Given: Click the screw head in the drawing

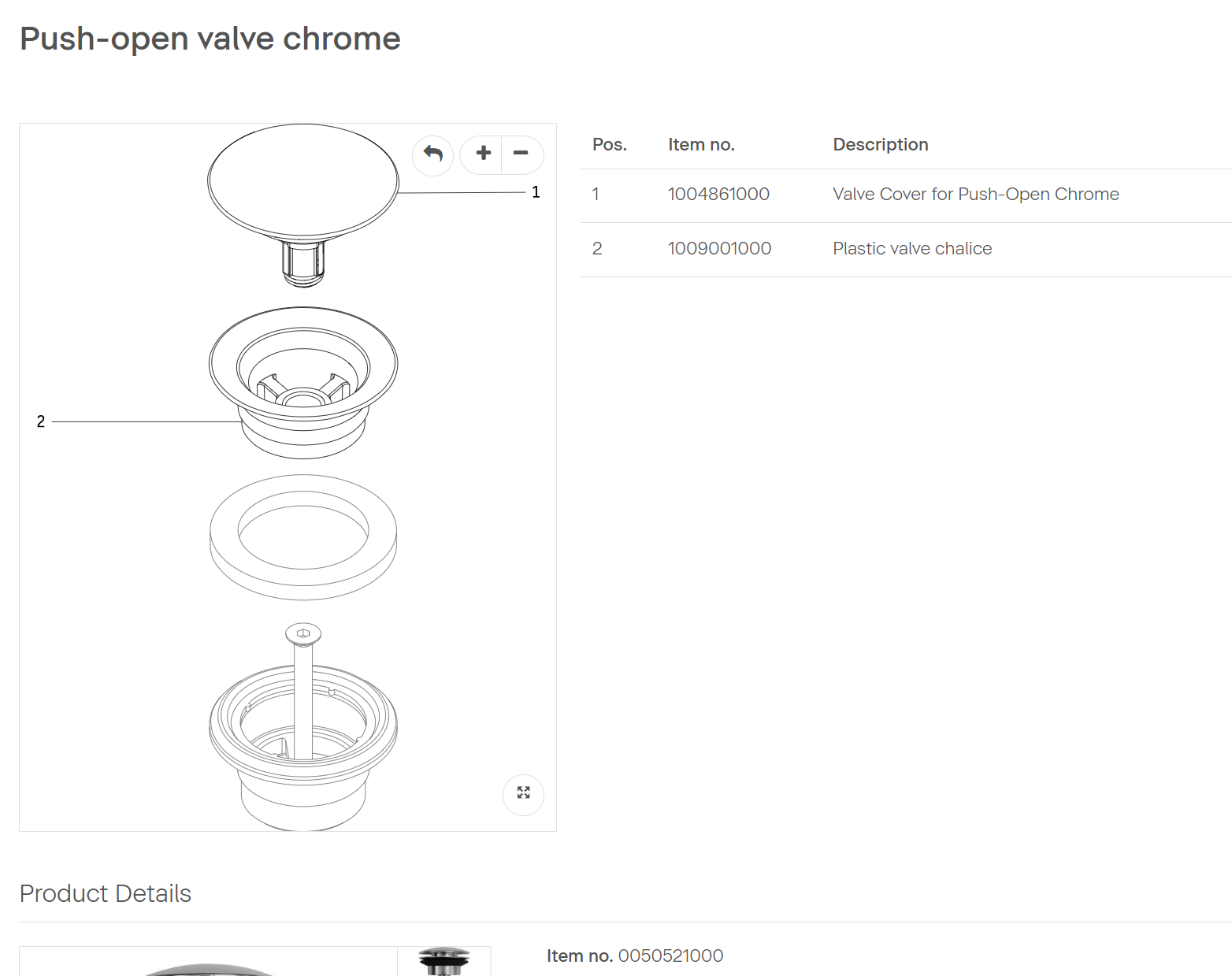Looking at the screenshot, I should pos(303,633).
